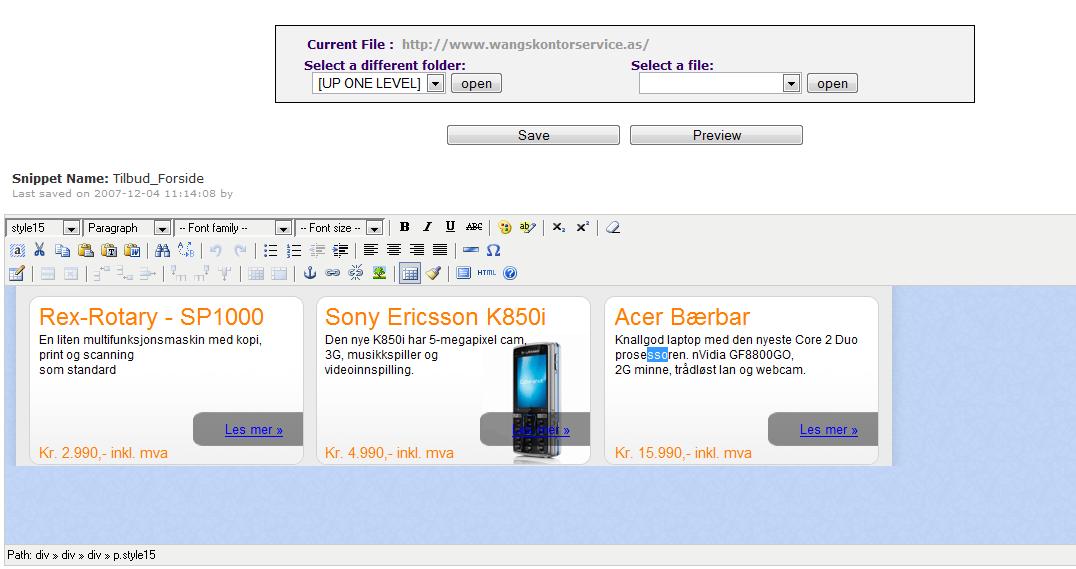This screenshot has width=1076, height=569.
Task: Open the HTML source editor
Action: pos(487,273)
